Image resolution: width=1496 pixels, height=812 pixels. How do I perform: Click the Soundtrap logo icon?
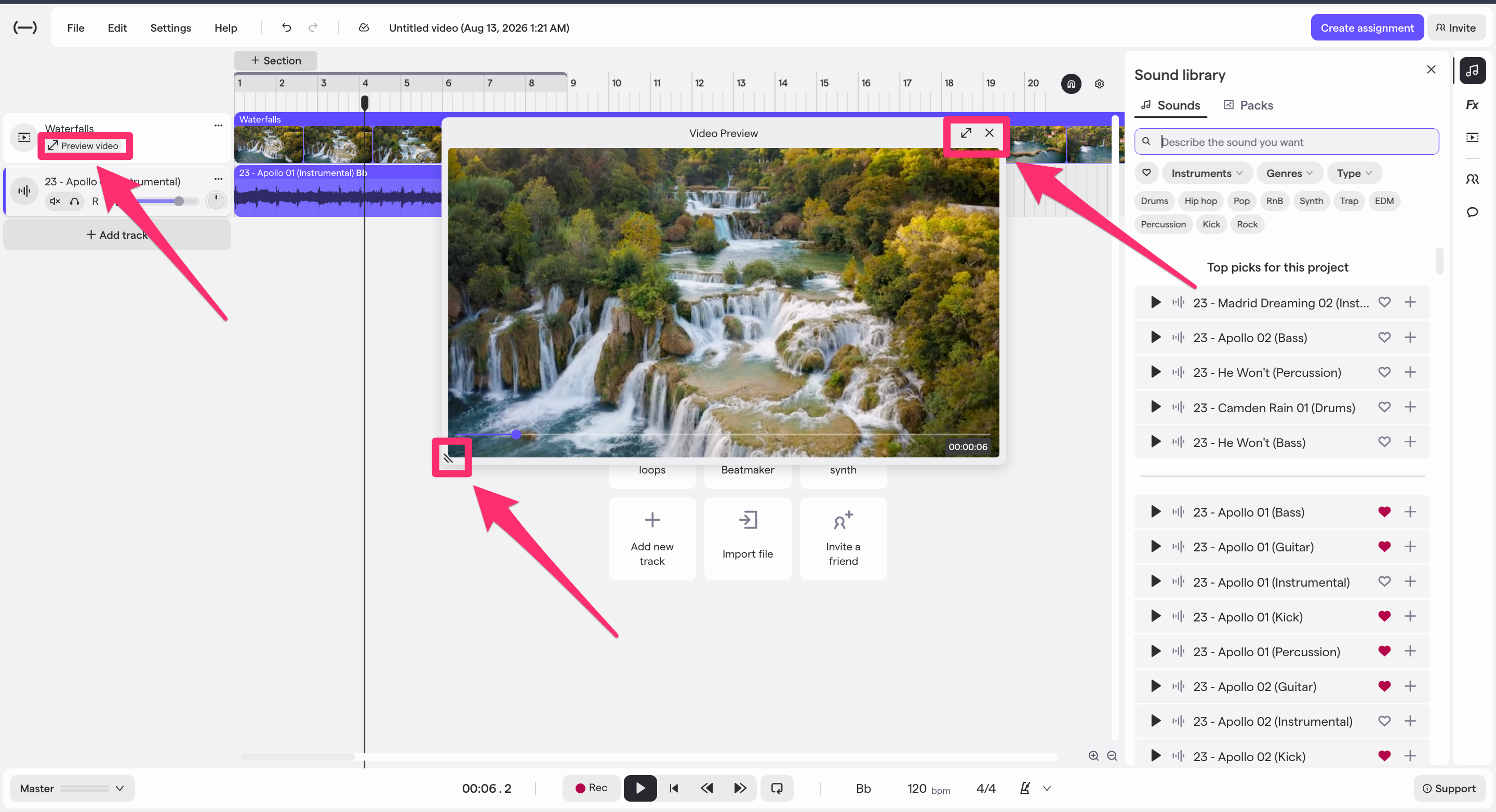[x=25, y=28]
